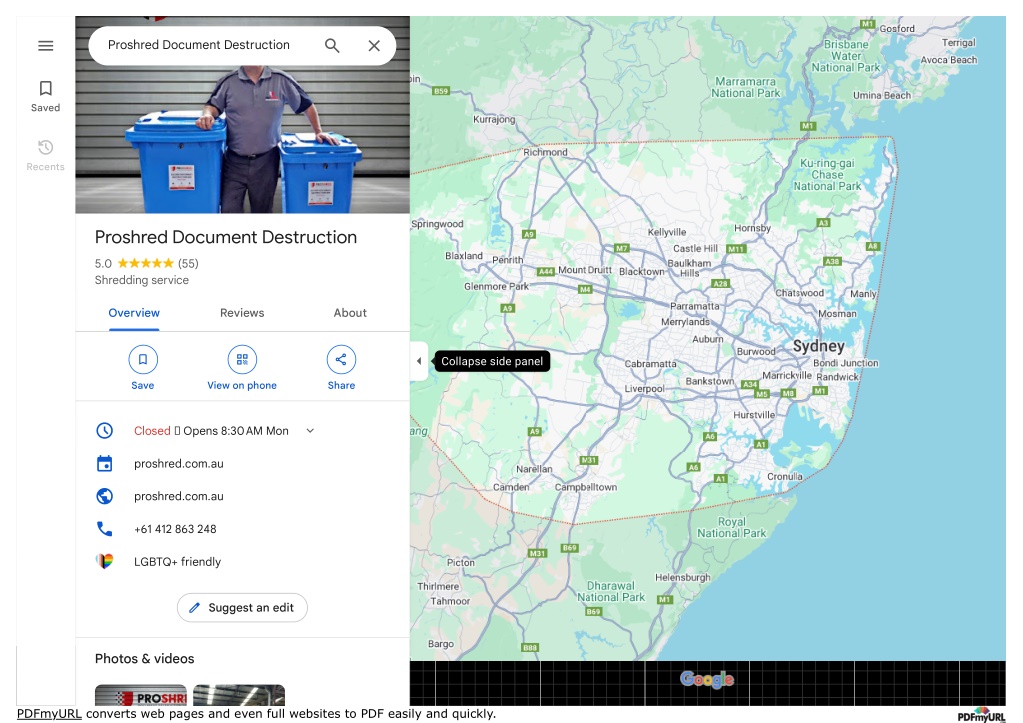This screenshot has width=1023, height=723.
Task: Click the Save circular bookmark icon
Action: [x=143, y=360]
